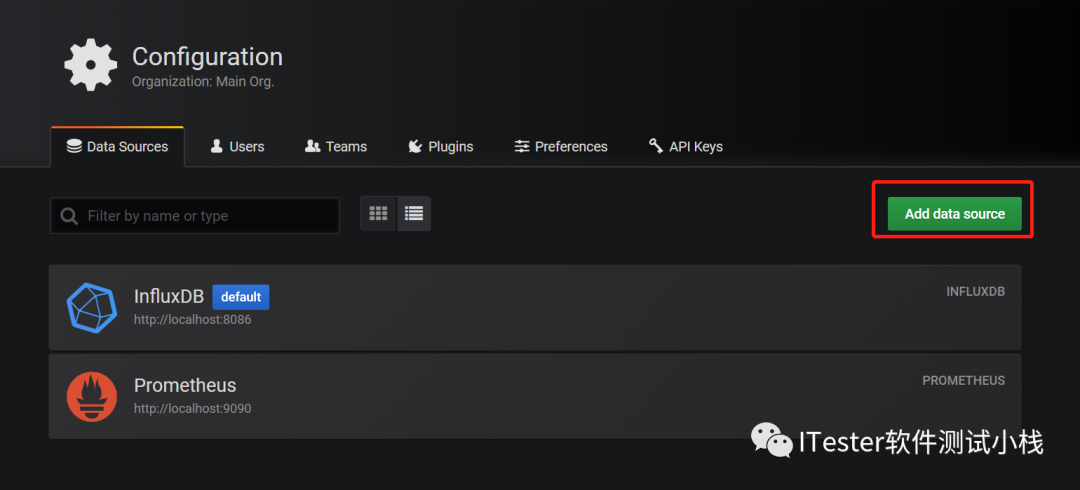Switch to the Users tab
Screen dimensions: 1080x490
tap(237, 147)
